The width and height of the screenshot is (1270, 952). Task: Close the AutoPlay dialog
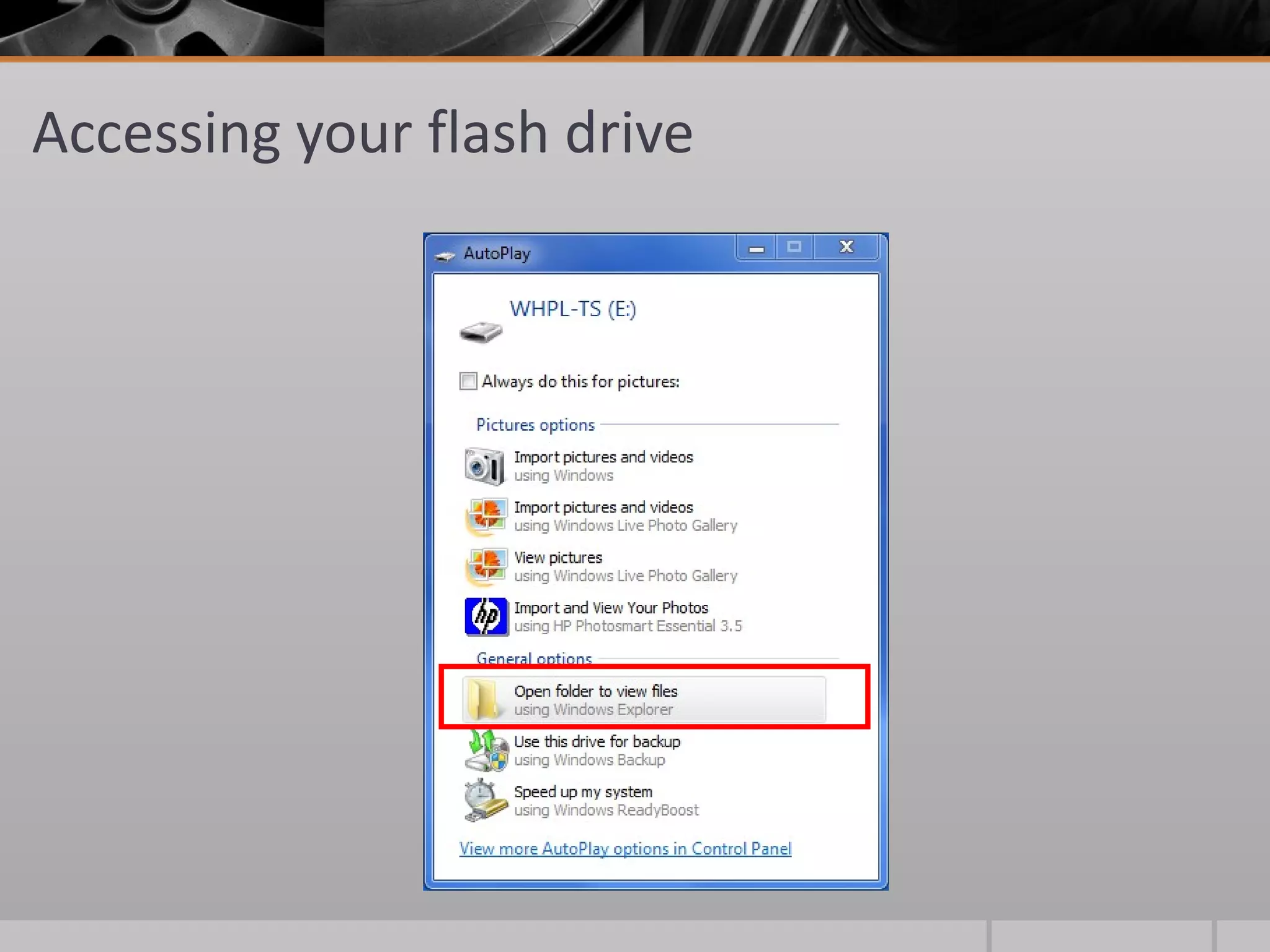point(846,247)
